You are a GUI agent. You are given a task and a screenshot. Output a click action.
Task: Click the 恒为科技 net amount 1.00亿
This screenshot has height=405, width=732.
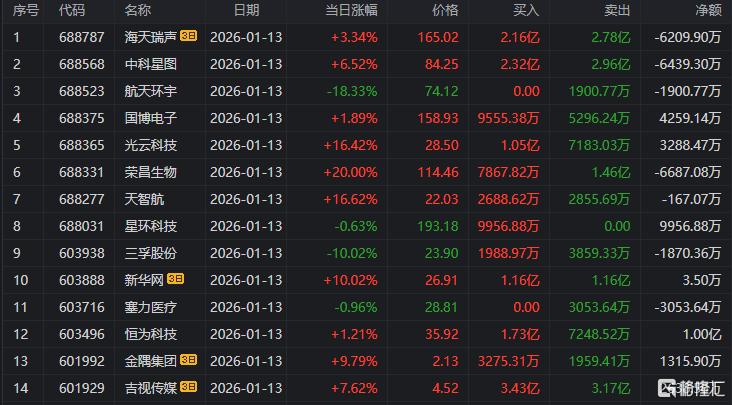pos(703,334)
